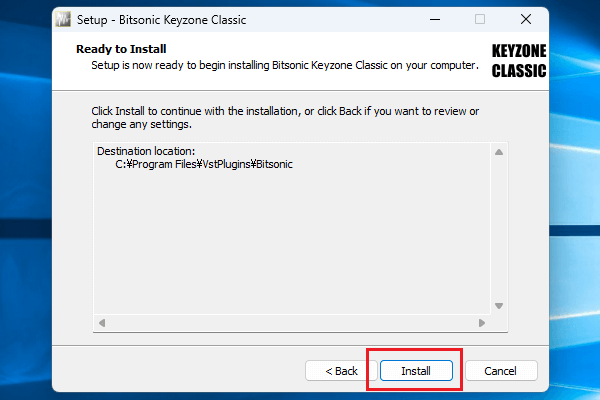Minimize the Setup window

(x=435, y=19)
